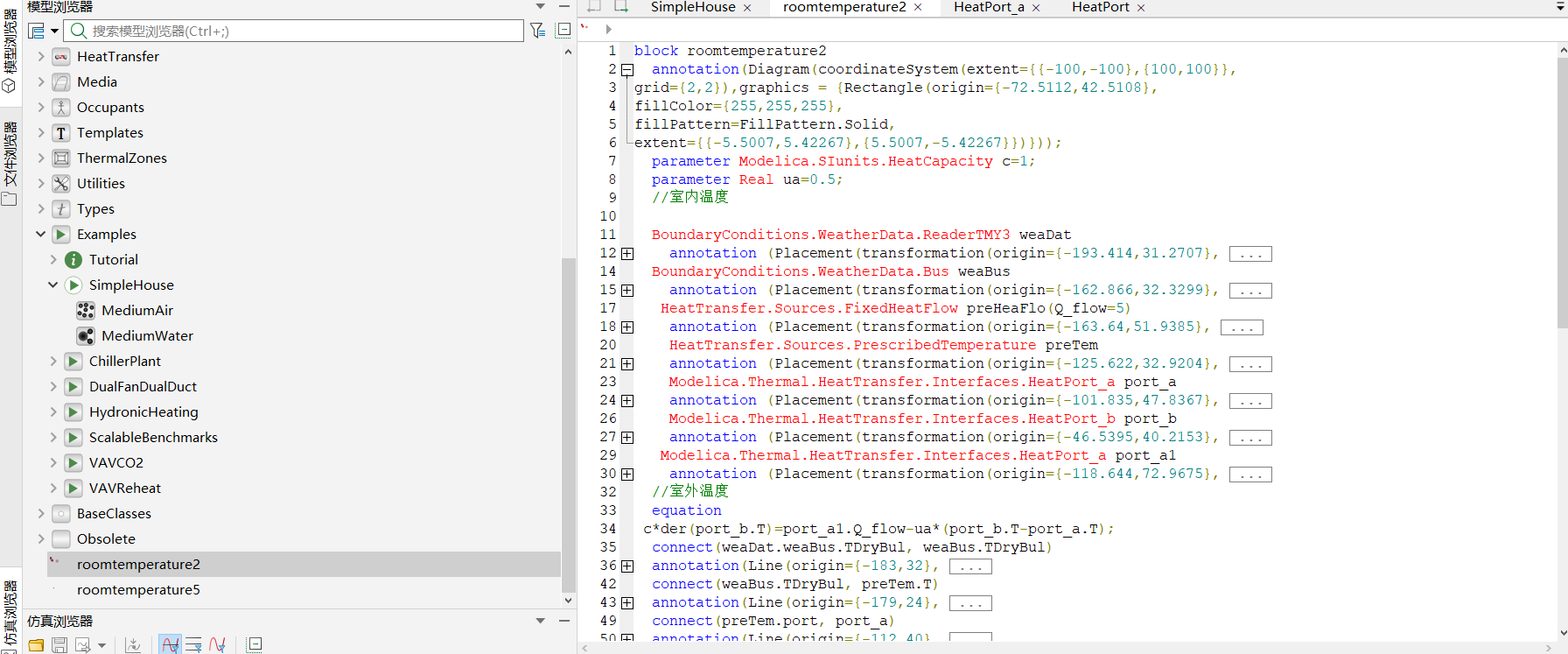Click the folded ellipsis box on line 43
The image size is (1568, 654).
pos(970,603)
